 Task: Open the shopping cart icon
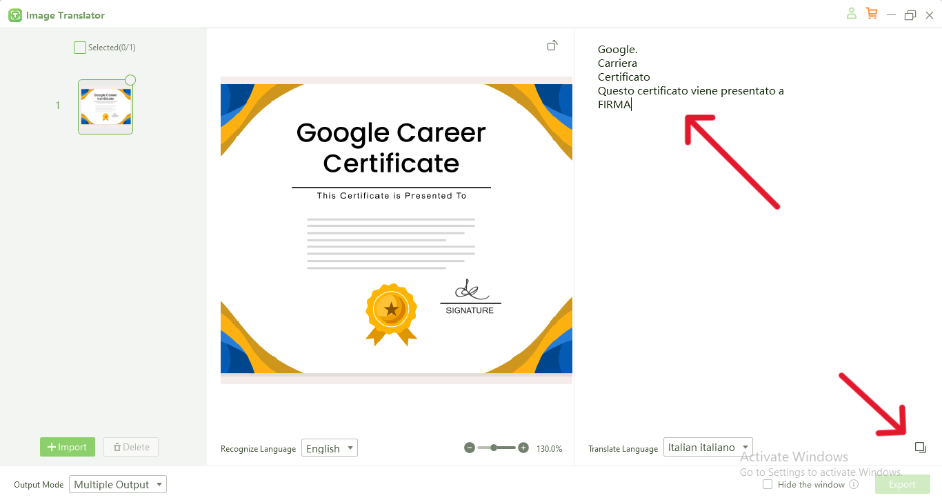(871, 14)
